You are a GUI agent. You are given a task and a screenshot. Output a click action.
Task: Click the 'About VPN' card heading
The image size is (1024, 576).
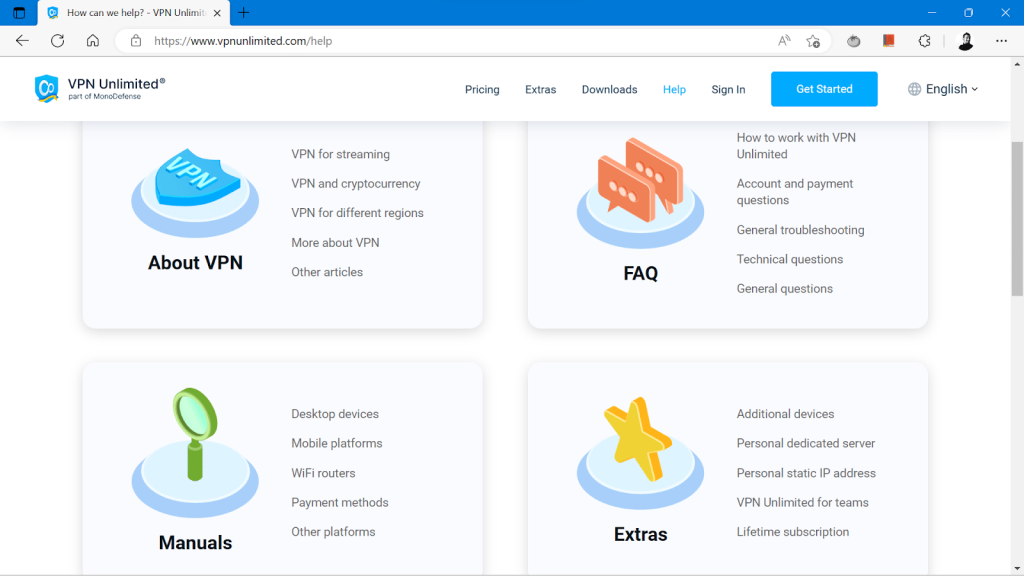pyautogui.click(x=195, y=263)
